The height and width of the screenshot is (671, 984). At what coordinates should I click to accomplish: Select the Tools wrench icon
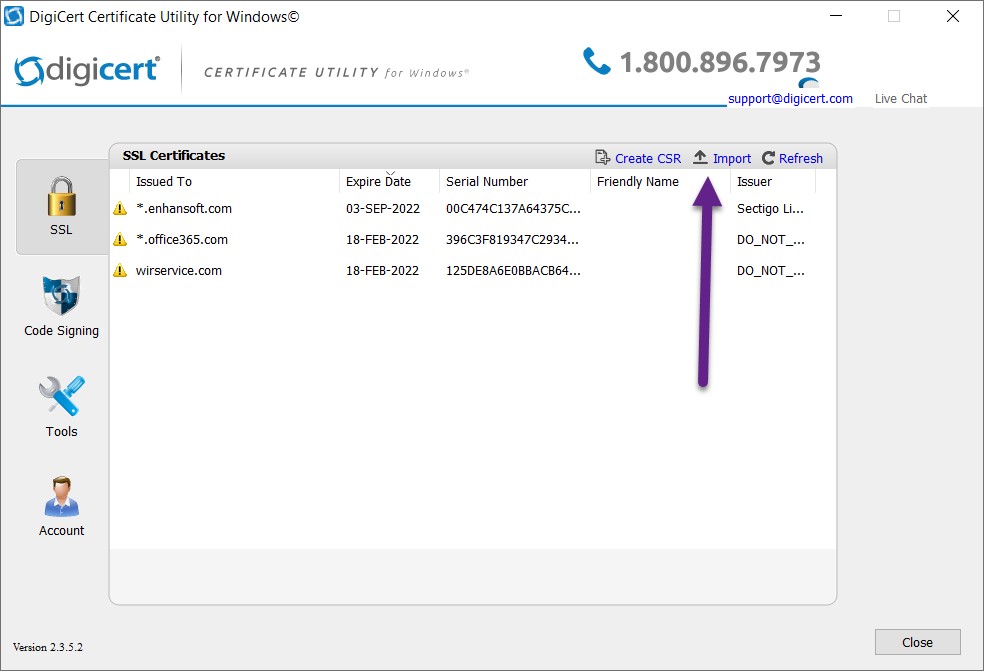pyautogui.click(x=61, y=398)
